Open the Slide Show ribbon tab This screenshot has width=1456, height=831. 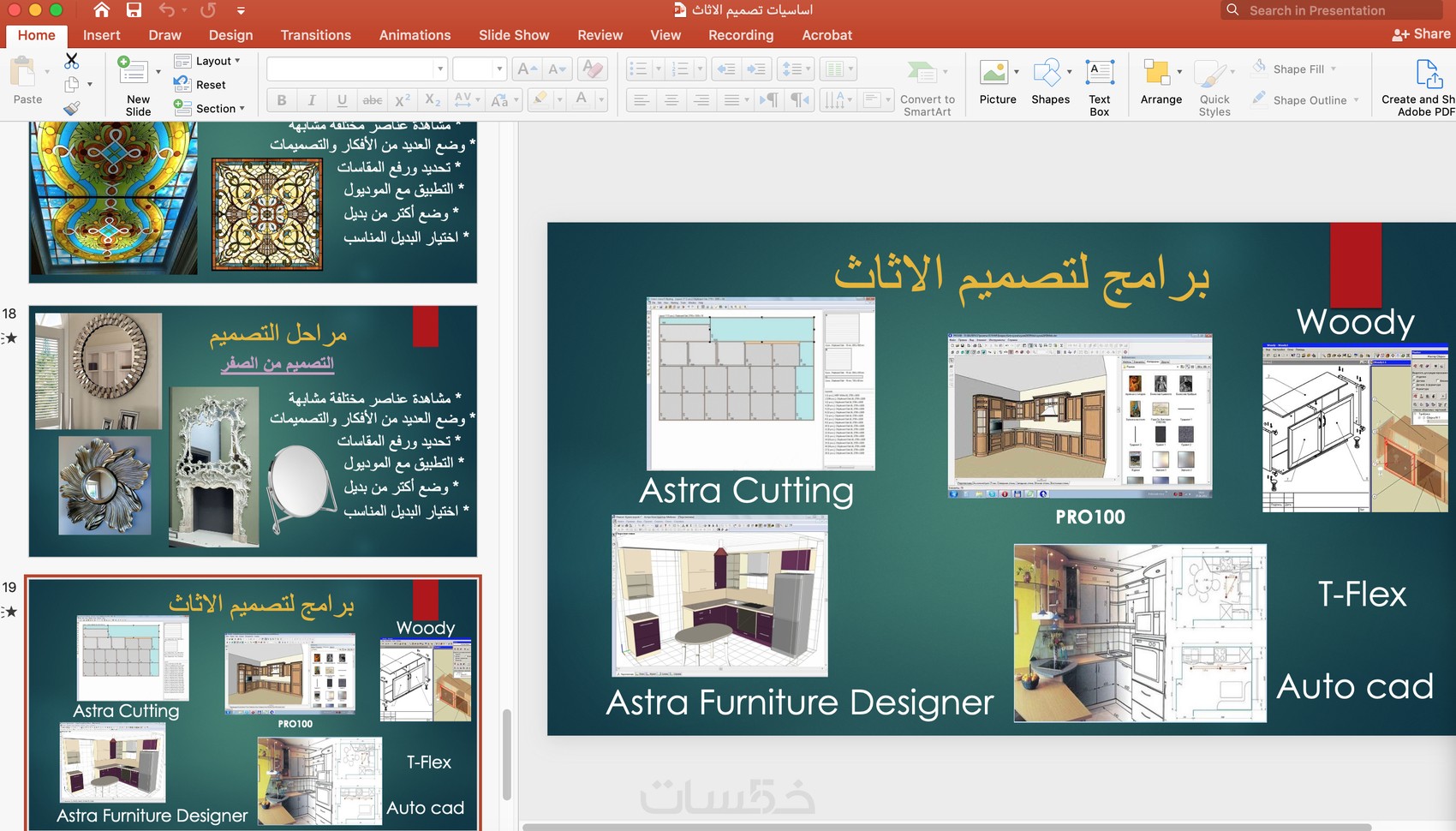(513, 35)
